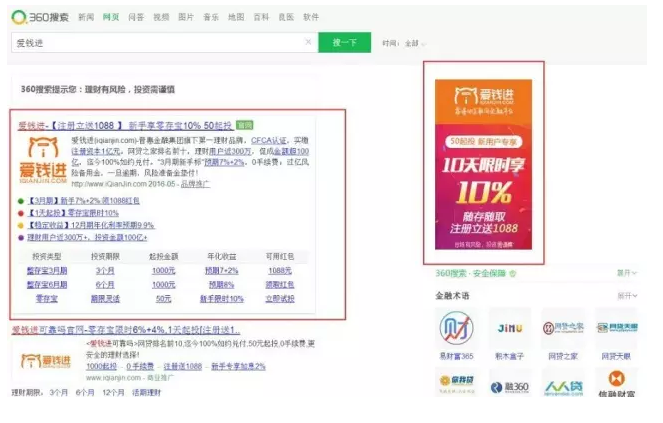Switch to the 图片 tab

pos(186,17)
